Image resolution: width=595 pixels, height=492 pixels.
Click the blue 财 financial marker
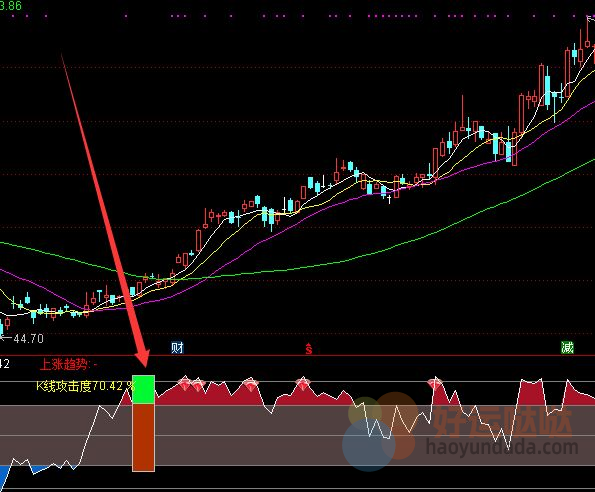(x=177, y=347)
